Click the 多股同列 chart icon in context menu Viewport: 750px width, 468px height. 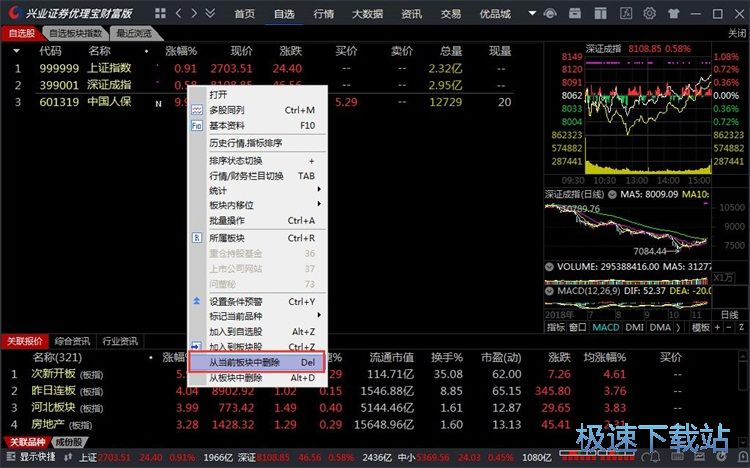tap(197, 110)
